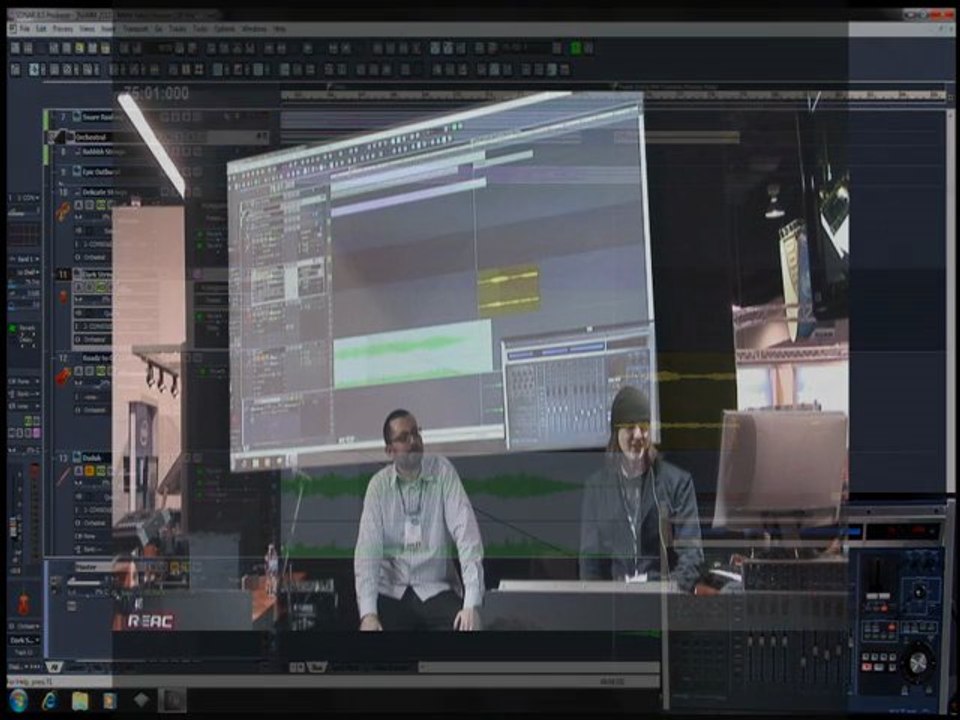Open the Transport menu
This screenshot has height=720, width=960.
pos(136,29)
